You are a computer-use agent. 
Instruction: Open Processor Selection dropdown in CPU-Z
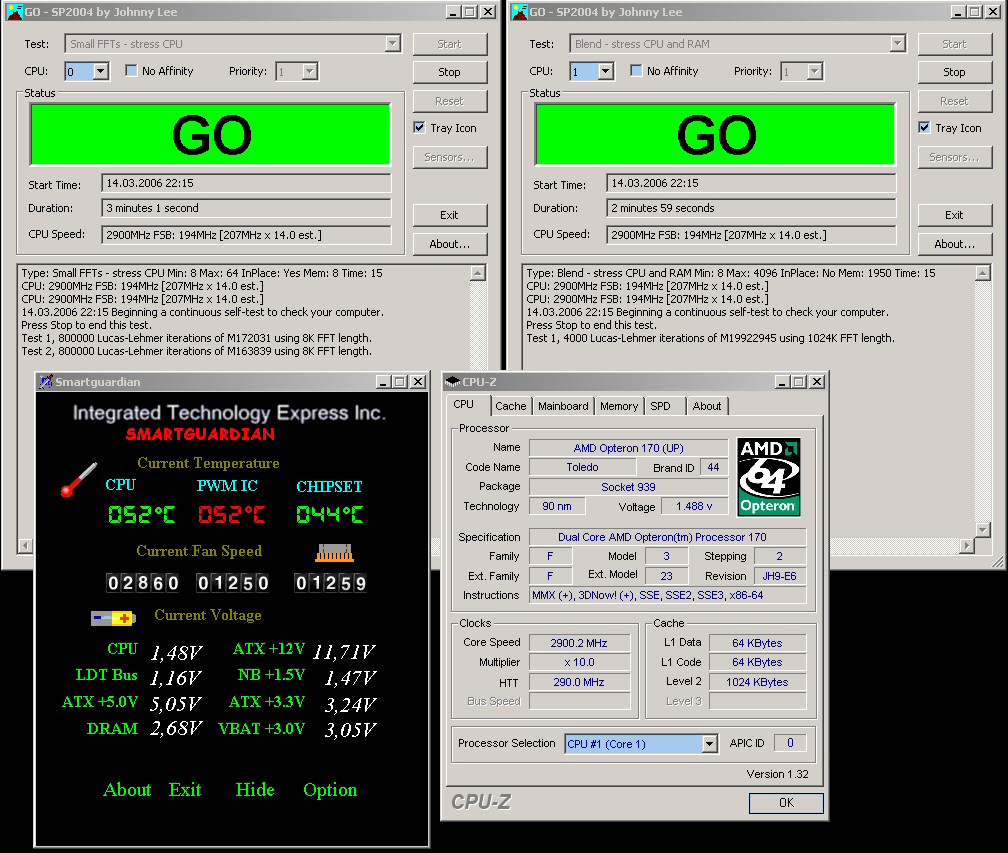pyautogui.click(x=709, y=744)
